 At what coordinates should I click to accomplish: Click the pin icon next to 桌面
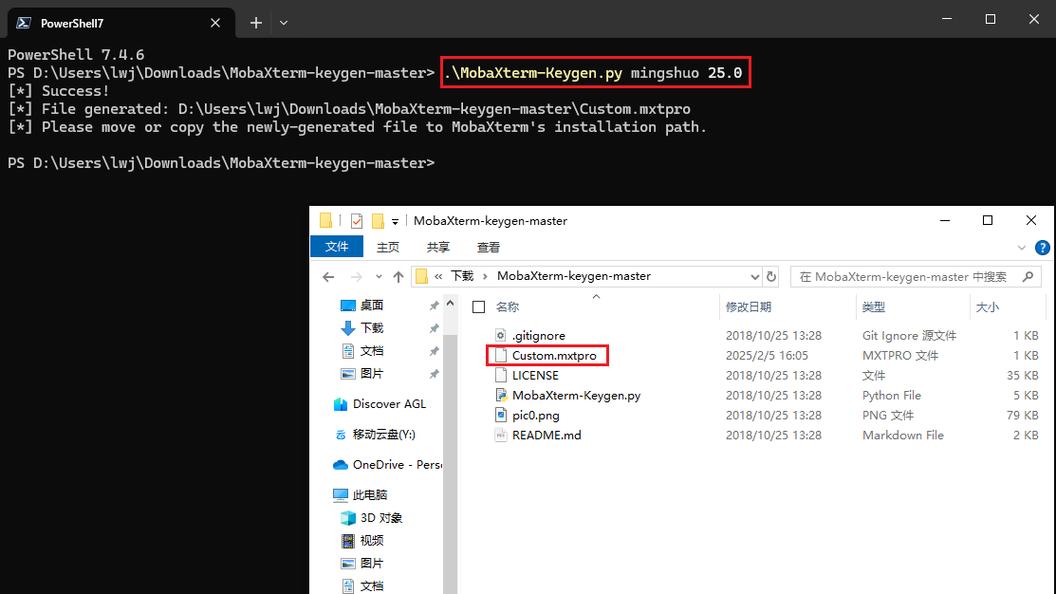(x=434, y=306)
